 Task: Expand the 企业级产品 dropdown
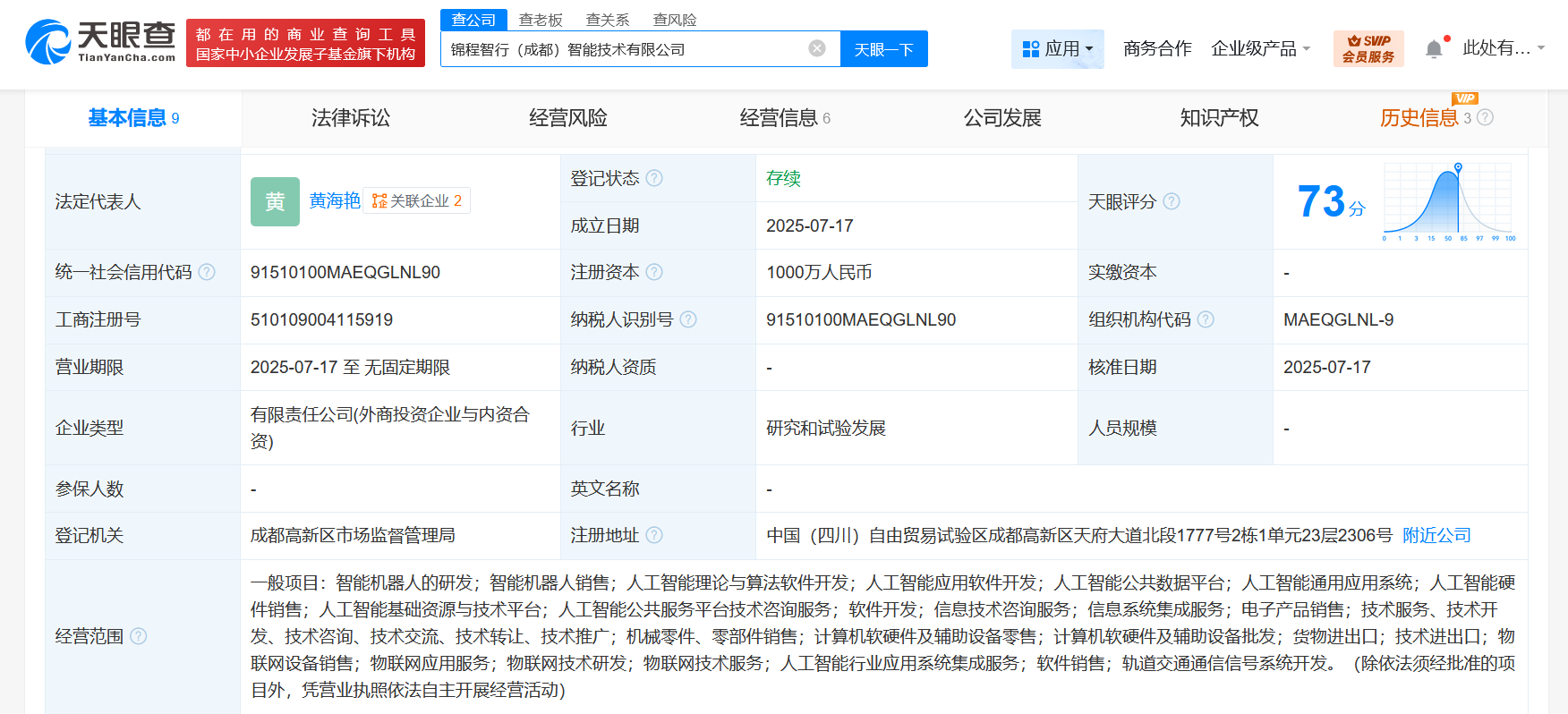click(1260, 48)
